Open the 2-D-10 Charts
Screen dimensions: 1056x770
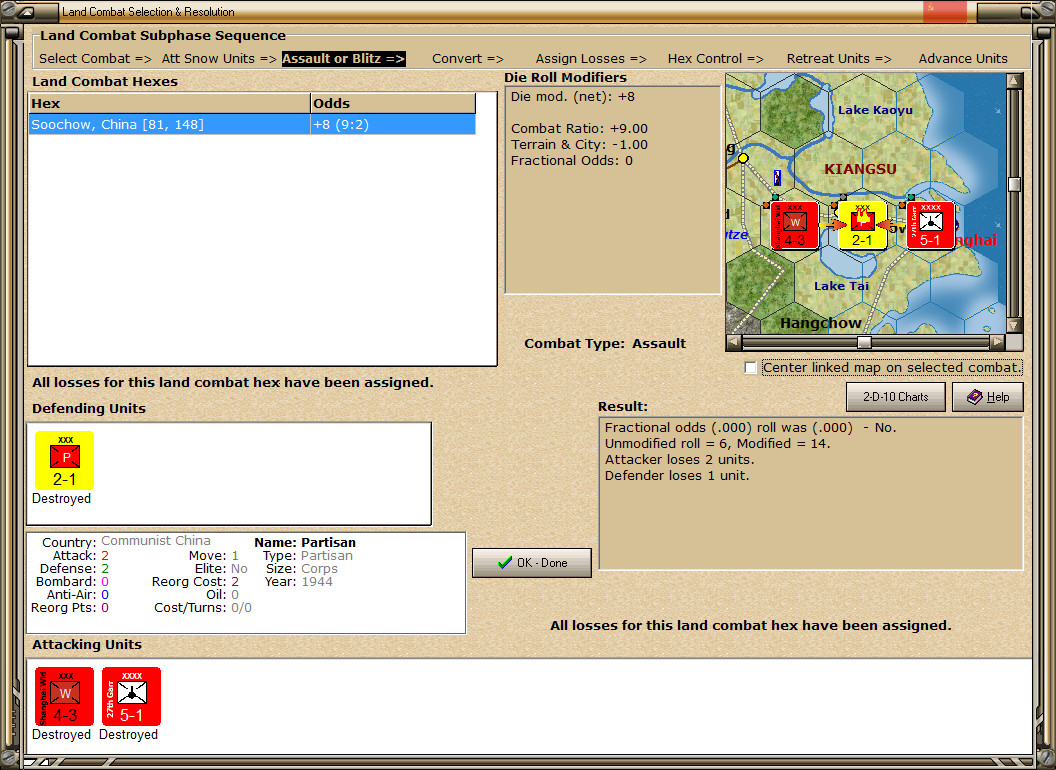(895, 397)
